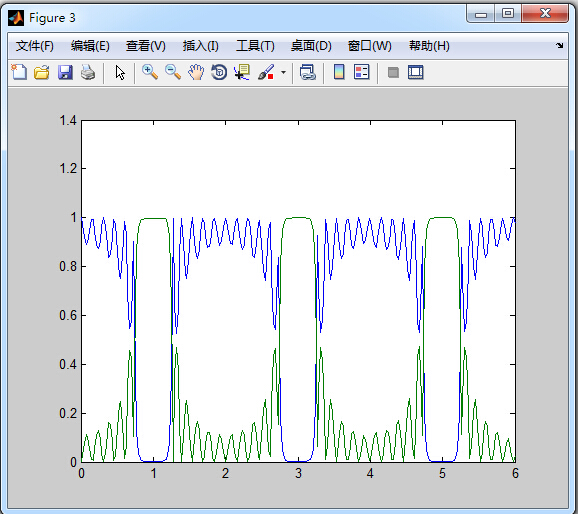Select the Rotate 3D tool
This screenshot has width=578, height=514.
(x=219, y=72)
